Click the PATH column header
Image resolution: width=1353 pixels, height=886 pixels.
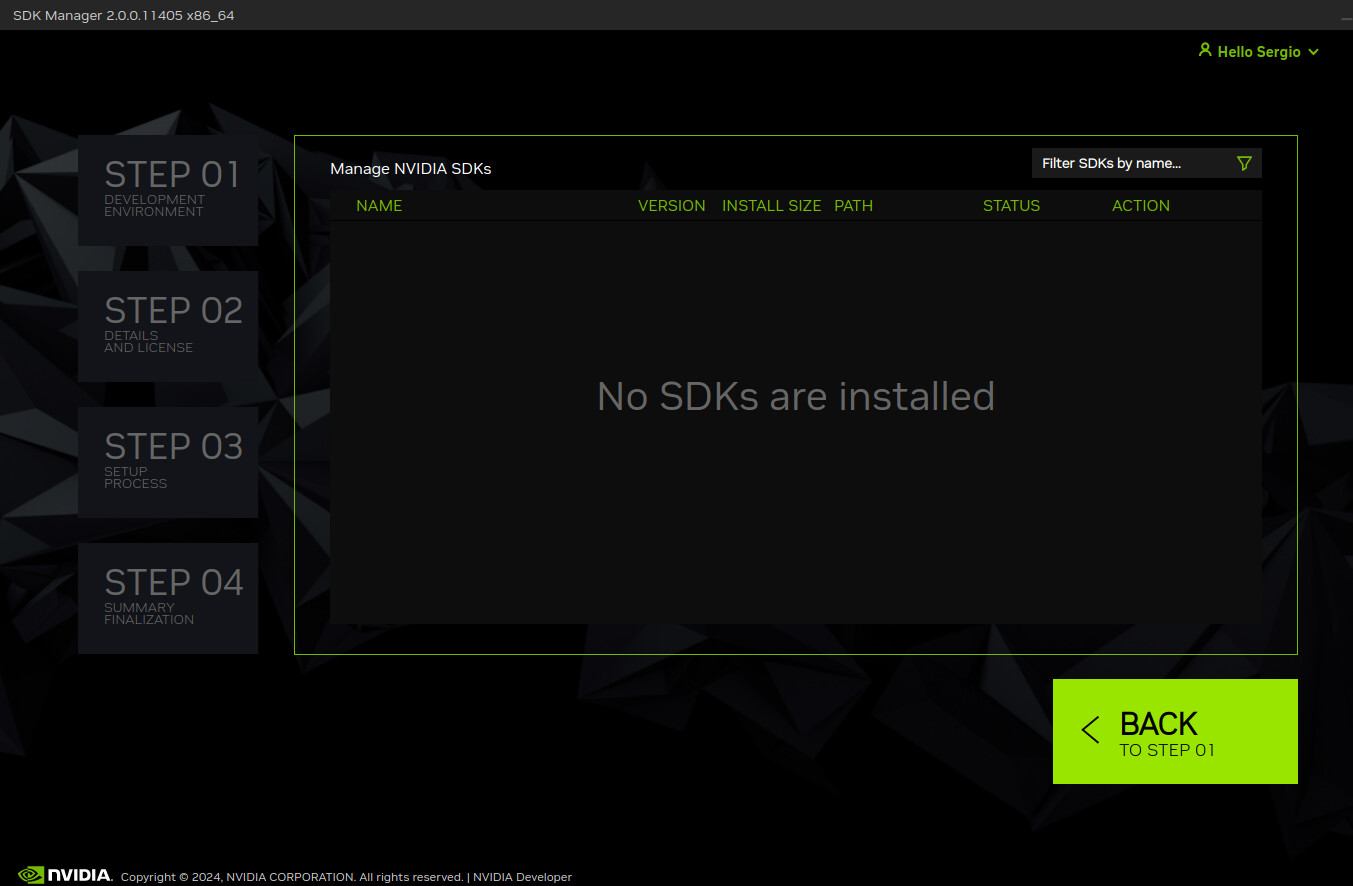tap(853, 206)
